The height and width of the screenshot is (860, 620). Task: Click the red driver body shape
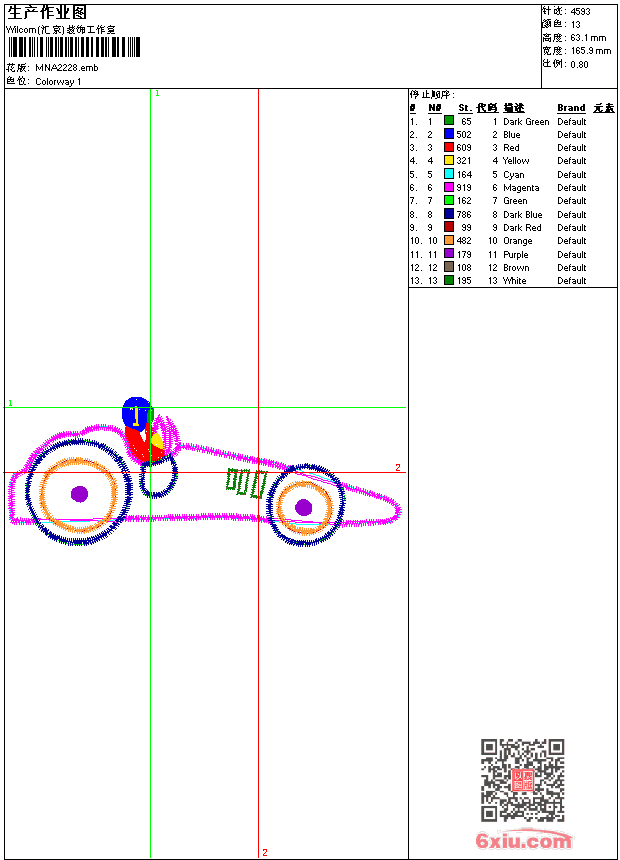(142, 445)
